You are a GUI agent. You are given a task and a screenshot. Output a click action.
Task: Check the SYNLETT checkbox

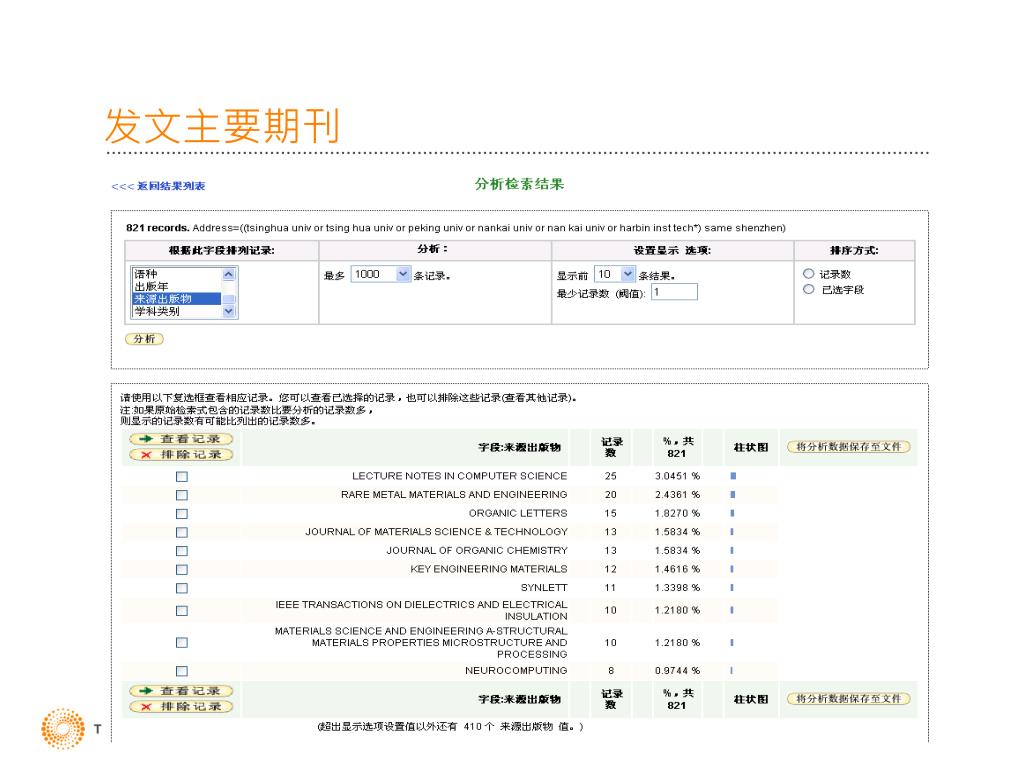click(x=182, y=588)
